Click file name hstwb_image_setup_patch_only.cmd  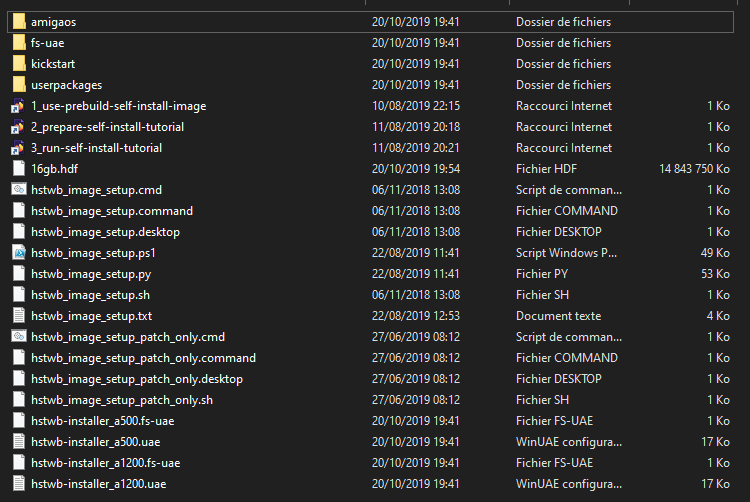pyautogui.click(x=128, y=338)
